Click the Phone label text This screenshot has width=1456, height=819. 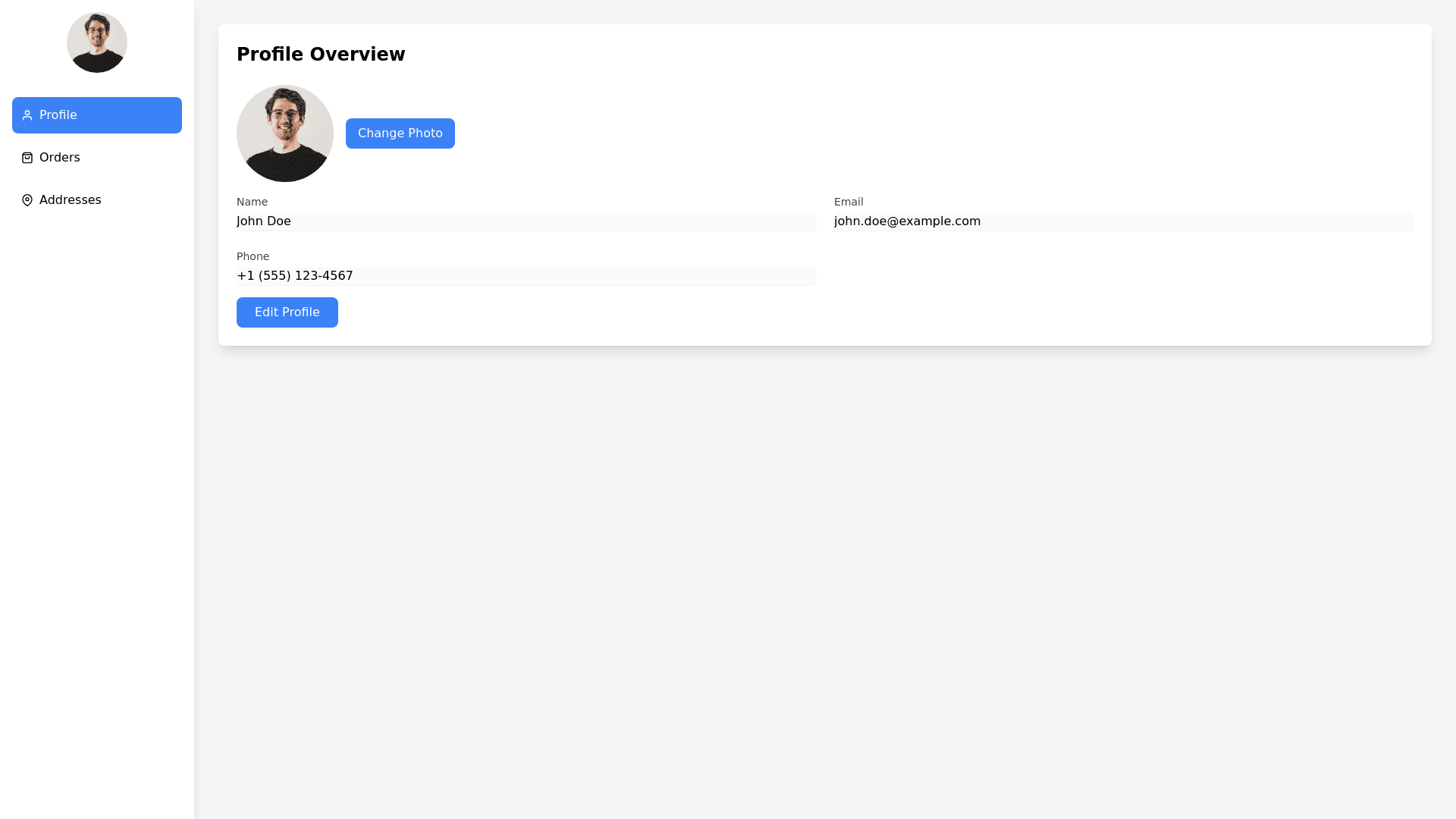pos(253,256)
